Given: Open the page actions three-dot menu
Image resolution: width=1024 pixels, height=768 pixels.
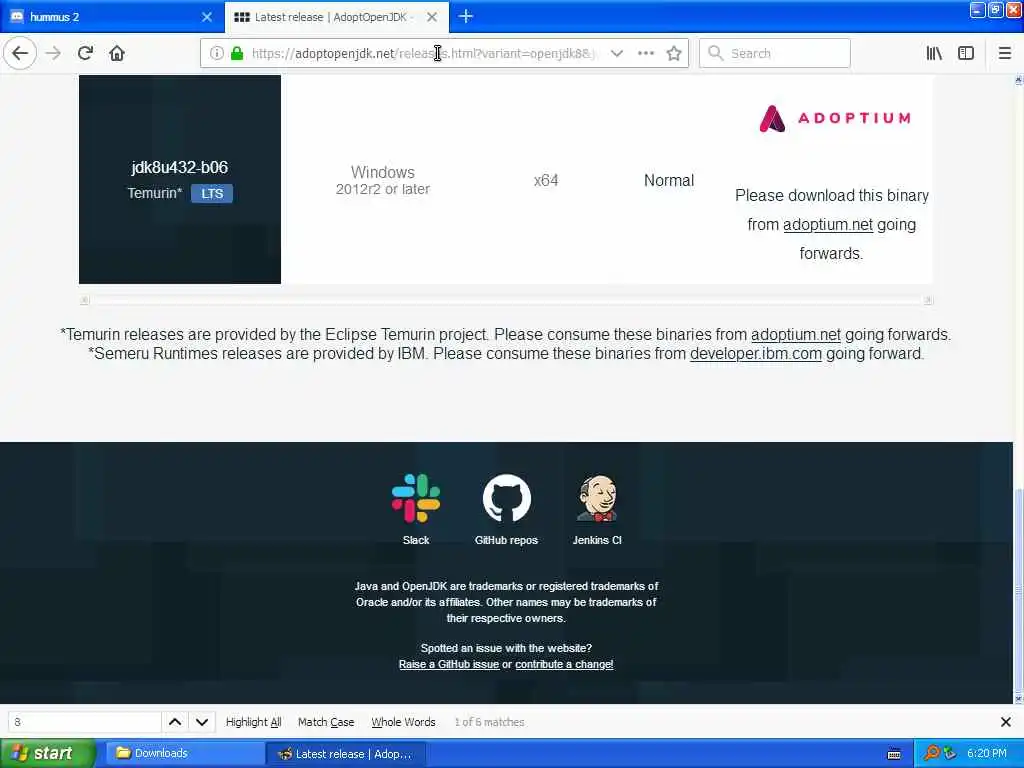Looking at the screenshot, I should pos(645,53).
